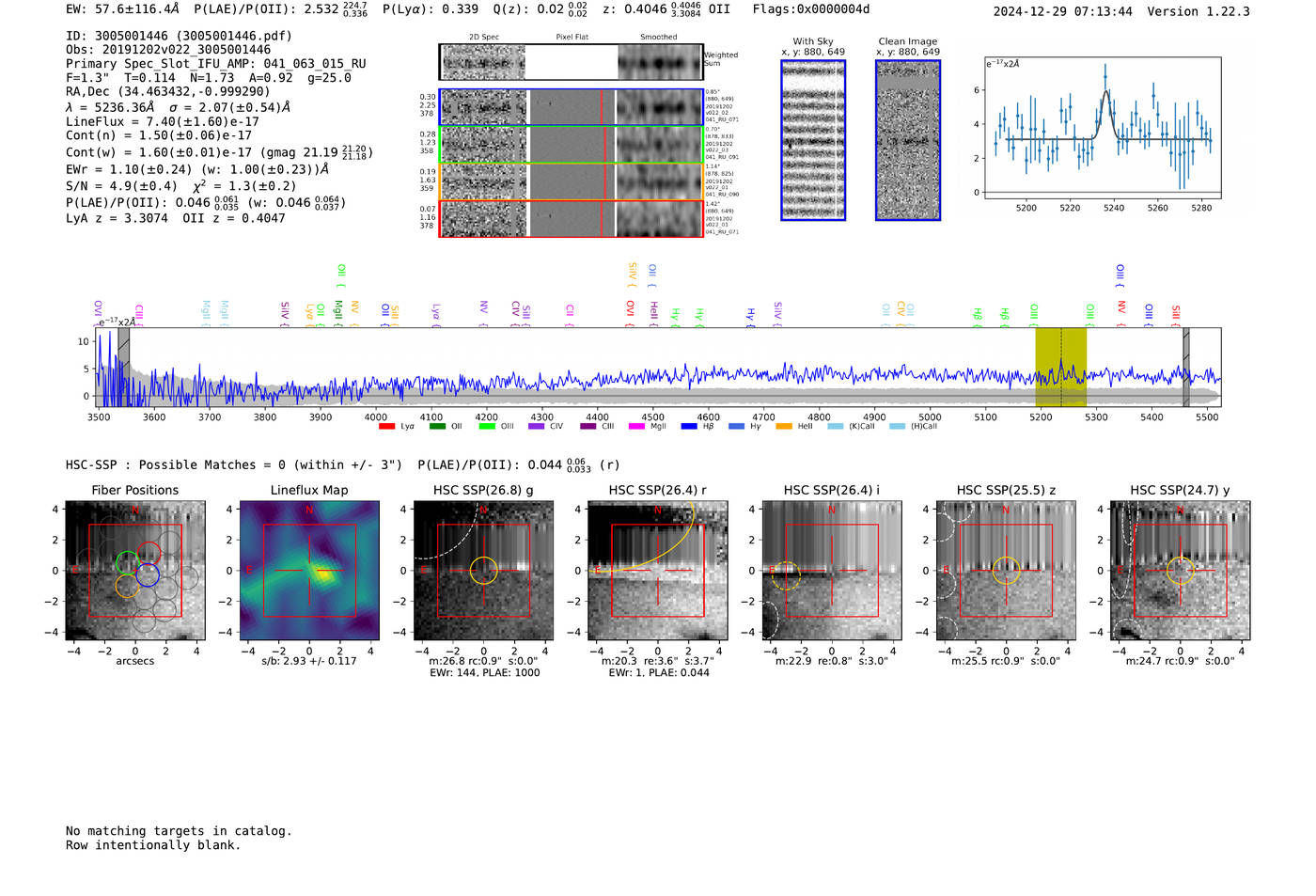
Task: Select the HSC SSP(26.4) r-band cutout
Action: 657,571
